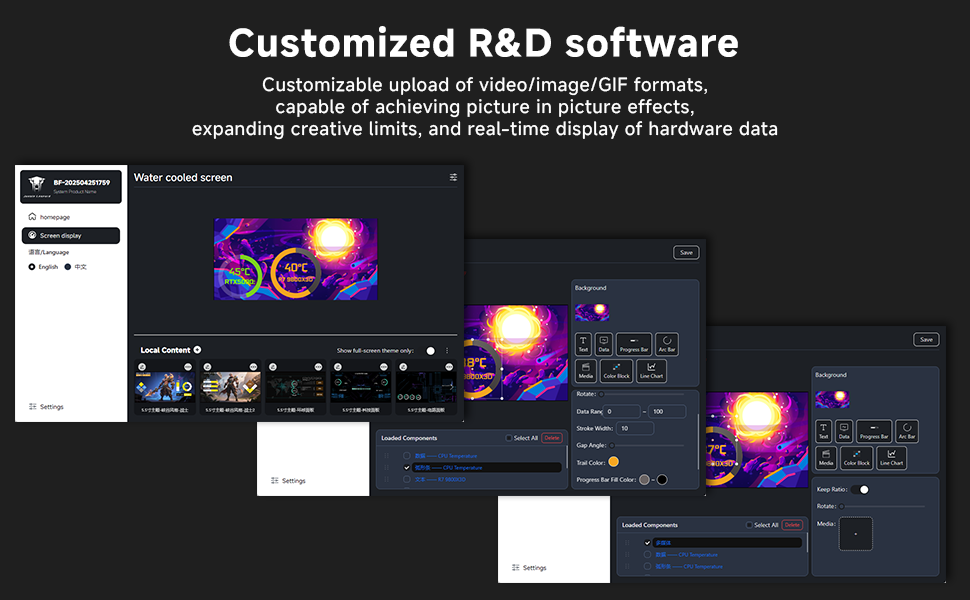Click the dashed Media upload box
Viewport: 970px width, 600px height.
pos(855,534)
